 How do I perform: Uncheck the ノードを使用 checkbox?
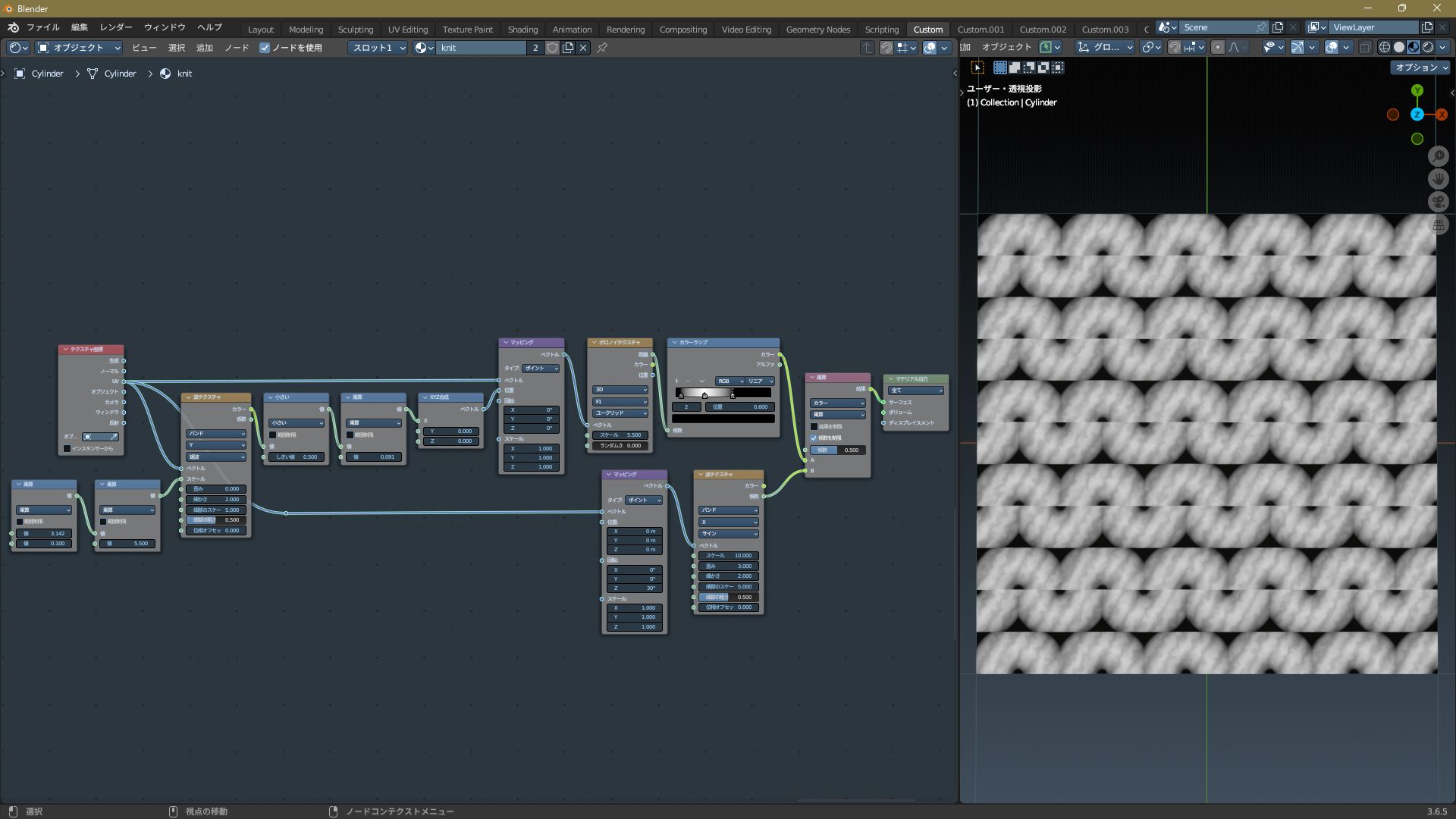click(x=265, y=48)
